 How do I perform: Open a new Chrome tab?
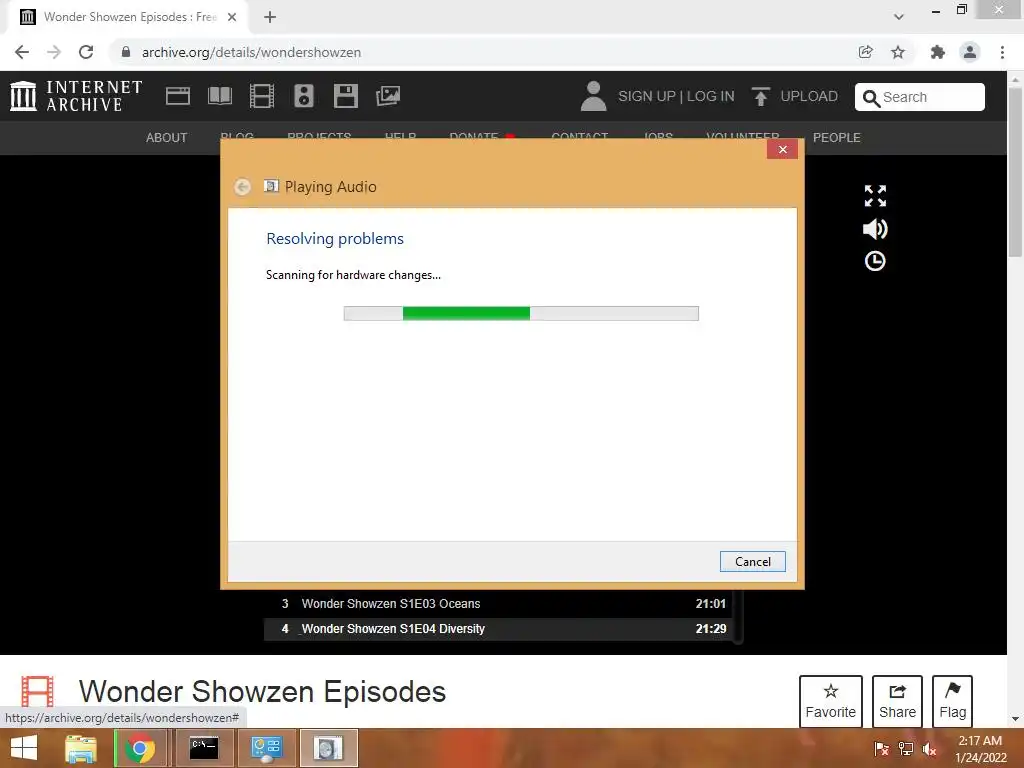click(x=270, y=17)
